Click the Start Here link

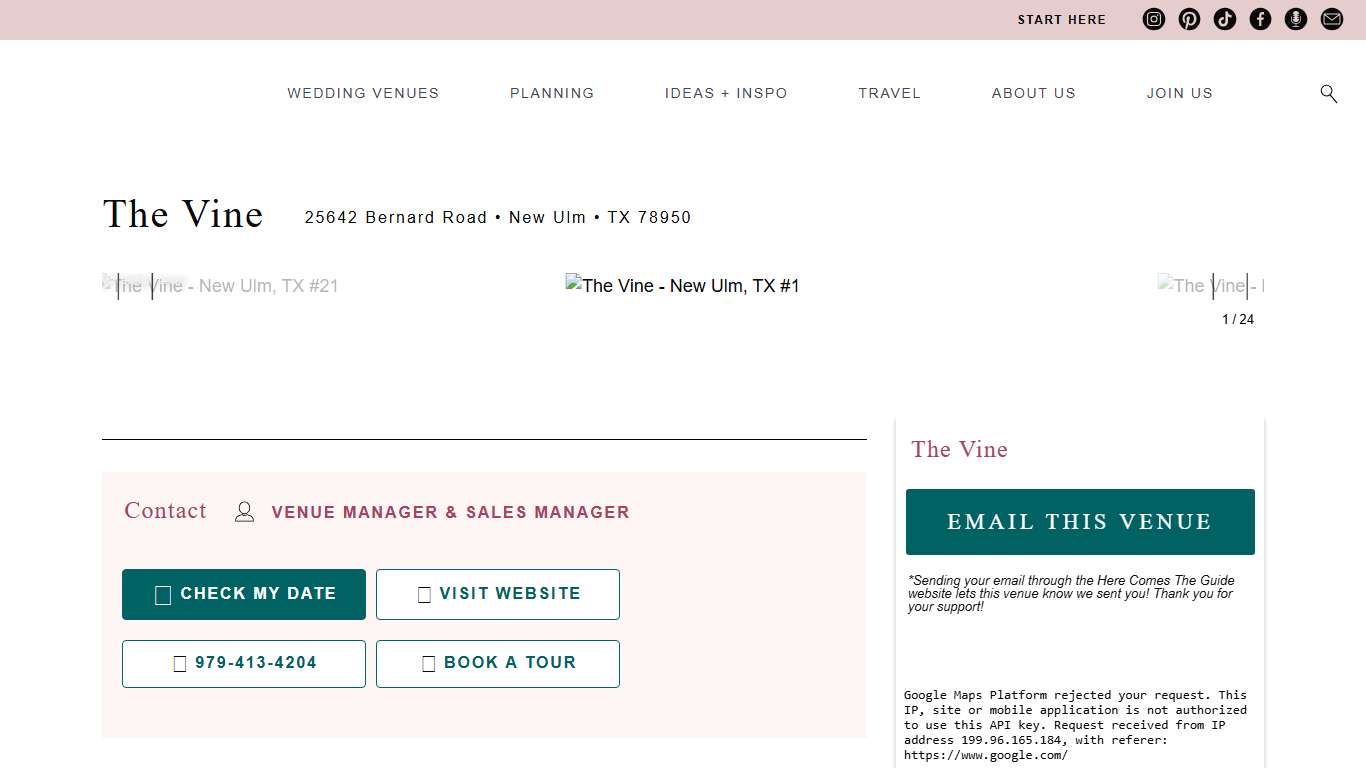point(1061,19)
